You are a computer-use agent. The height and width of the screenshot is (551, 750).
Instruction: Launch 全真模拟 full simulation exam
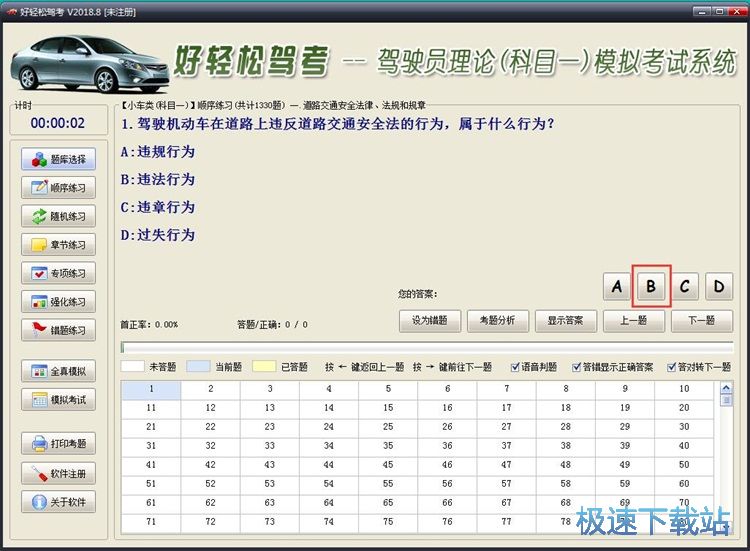point(58,371)
